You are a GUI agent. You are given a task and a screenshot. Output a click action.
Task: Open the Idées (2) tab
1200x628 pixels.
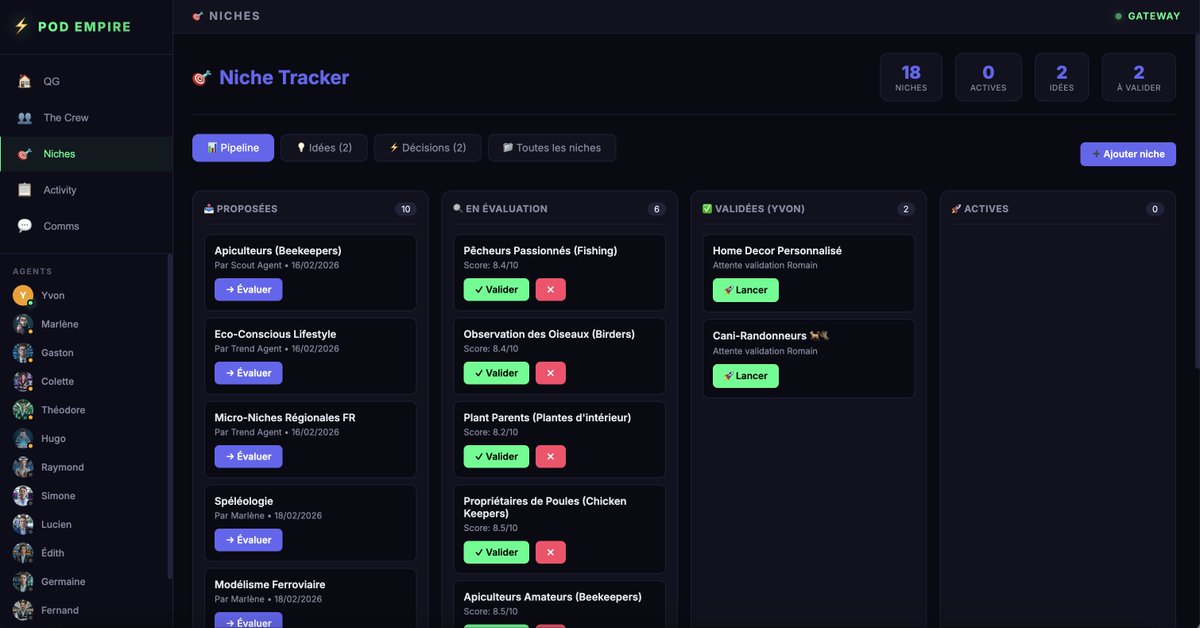(x=323, y=148)
